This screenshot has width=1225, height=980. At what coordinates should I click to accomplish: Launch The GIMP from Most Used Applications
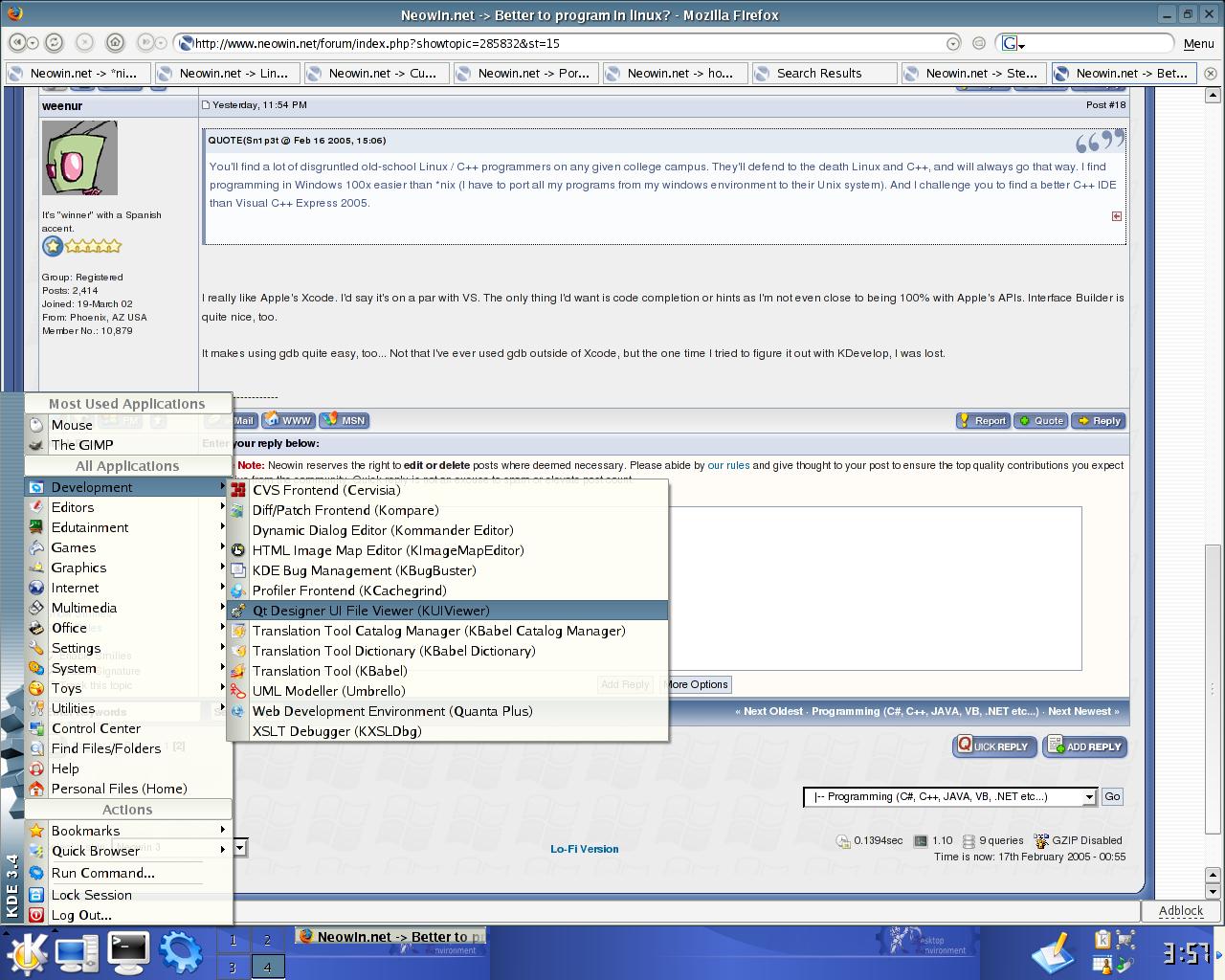(x=83, y=444)
